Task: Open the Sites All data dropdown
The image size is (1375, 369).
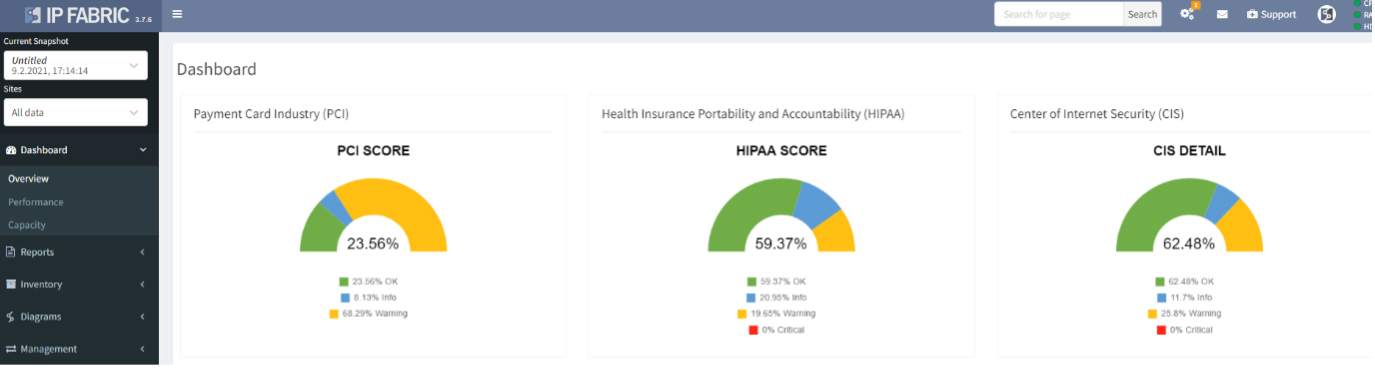Action: coord(76,112)
